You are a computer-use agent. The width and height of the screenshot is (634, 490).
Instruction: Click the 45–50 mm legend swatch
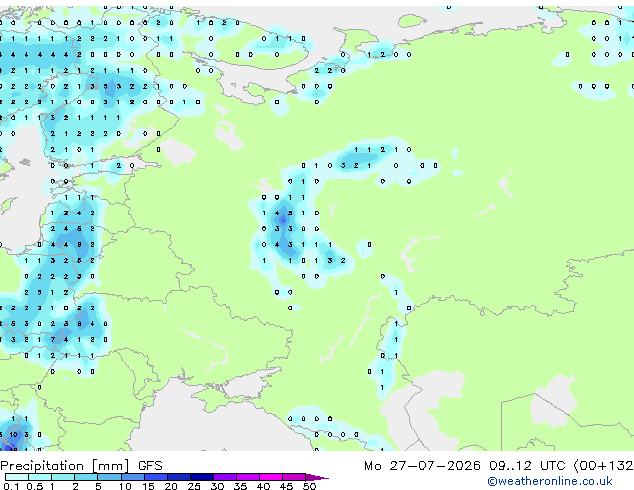(x=294, y=477)
